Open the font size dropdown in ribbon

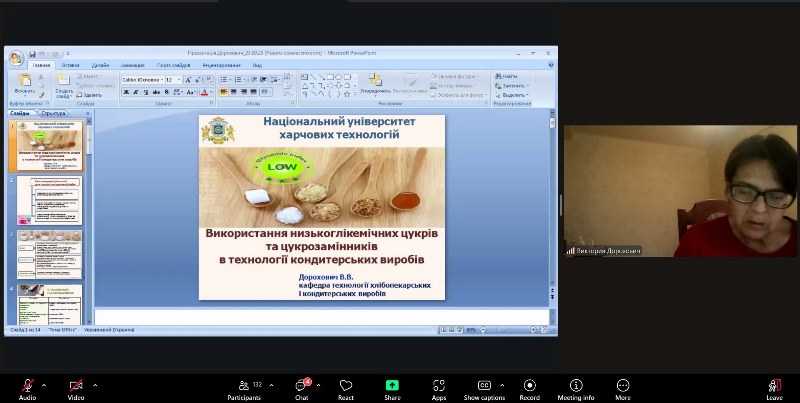click(177, 79)
